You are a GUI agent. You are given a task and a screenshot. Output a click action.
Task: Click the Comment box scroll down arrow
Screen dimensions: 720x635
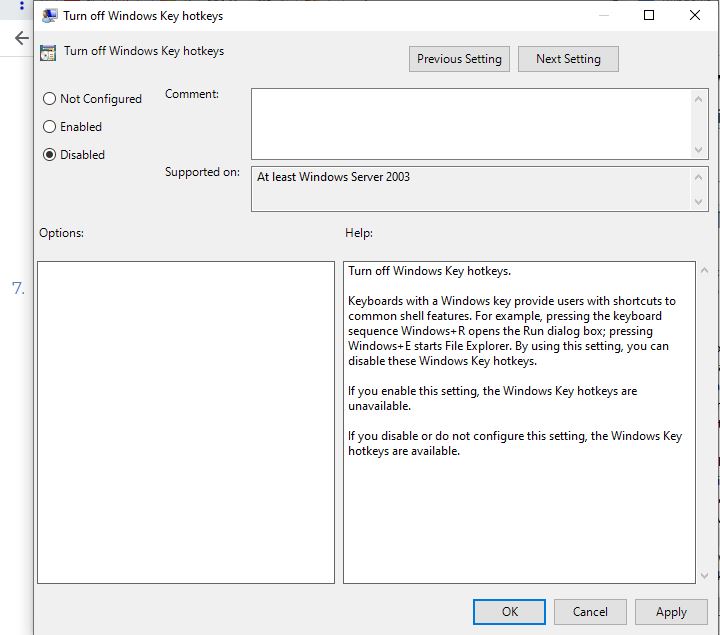coord(698,150)
